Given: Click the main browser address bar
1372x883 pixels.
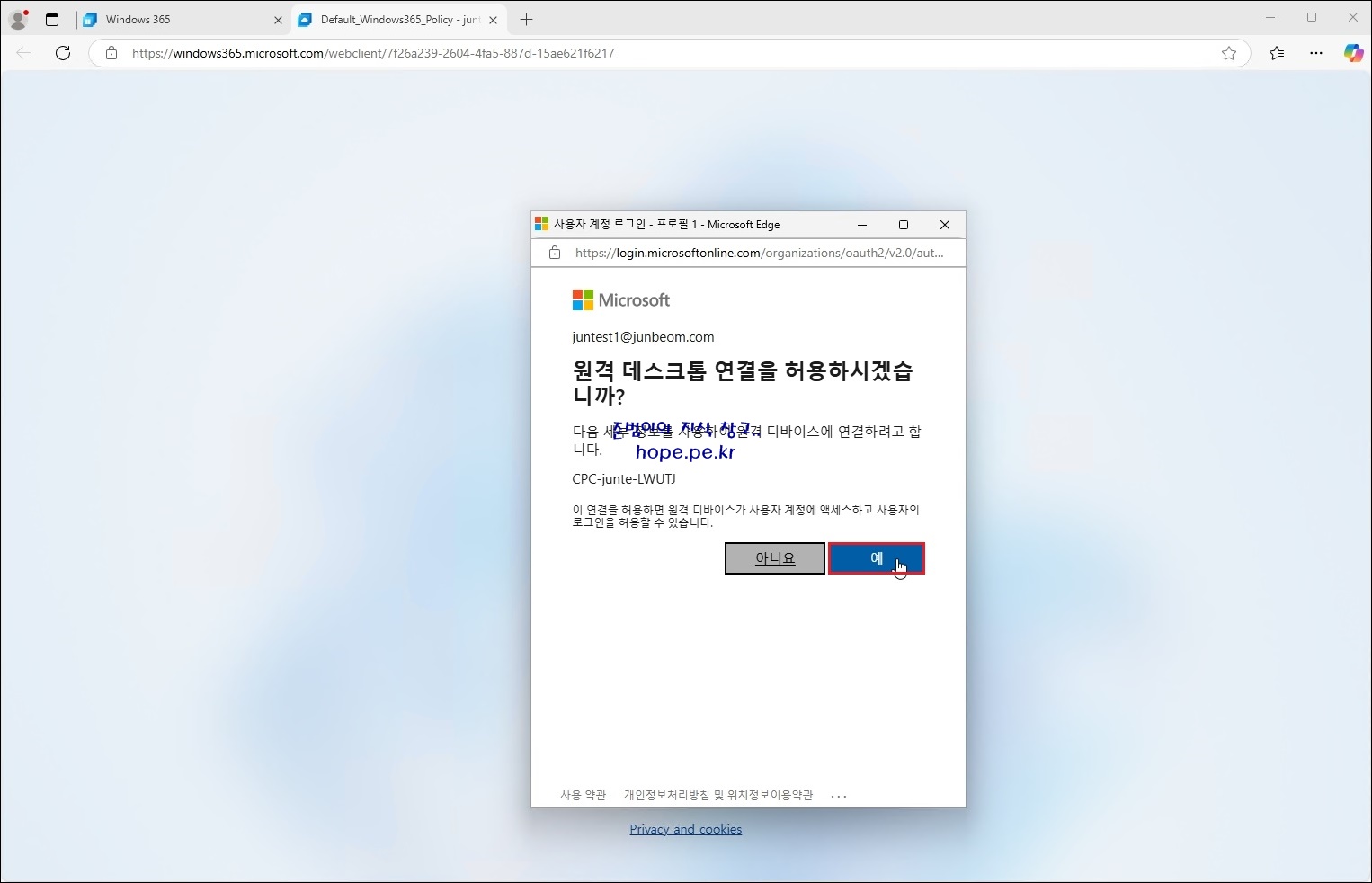Looking at the screenshot, I should tap(669, 53).
